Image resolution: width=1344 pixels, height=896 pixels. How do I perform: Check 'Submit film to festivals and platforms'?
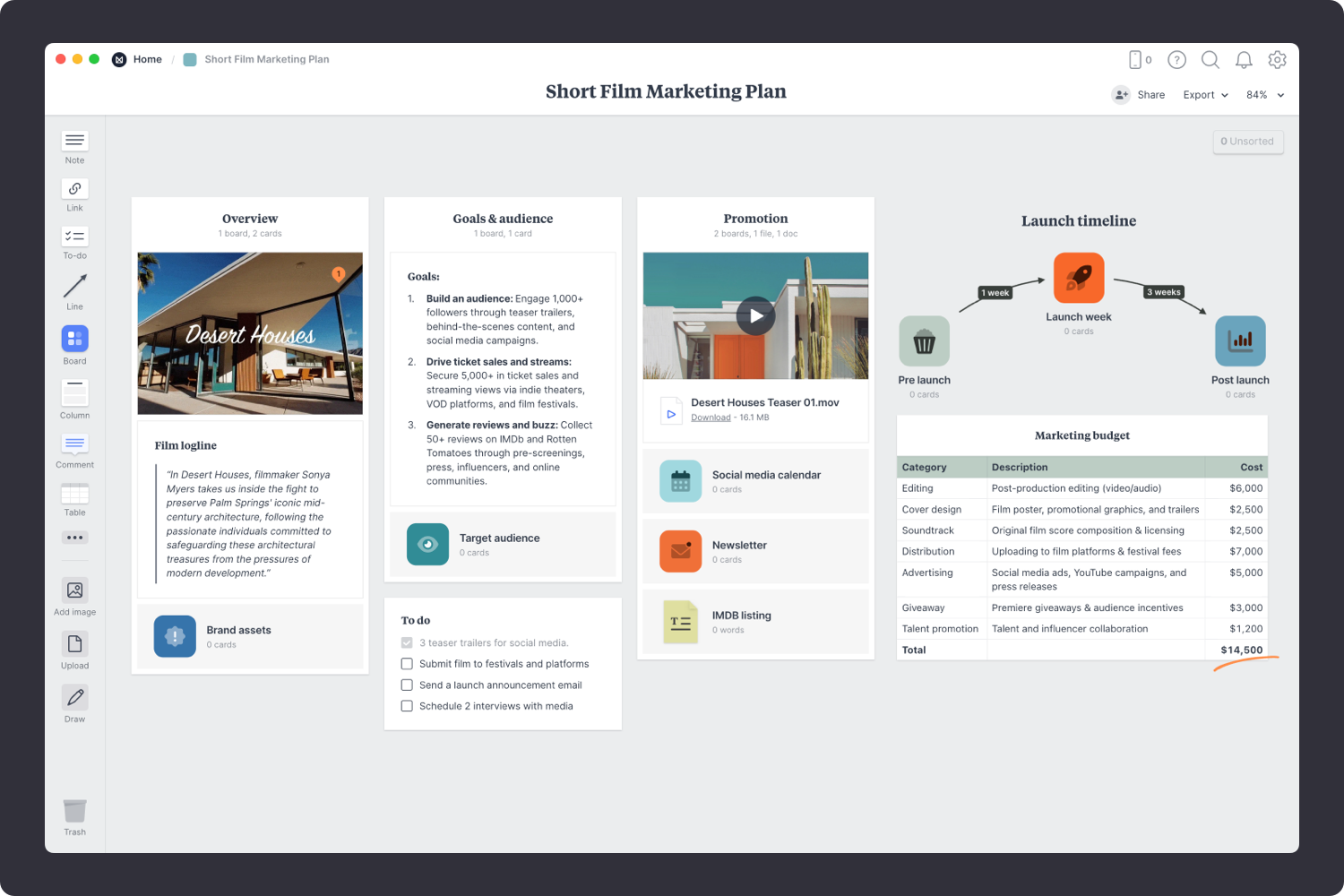(x=407, y=664)
